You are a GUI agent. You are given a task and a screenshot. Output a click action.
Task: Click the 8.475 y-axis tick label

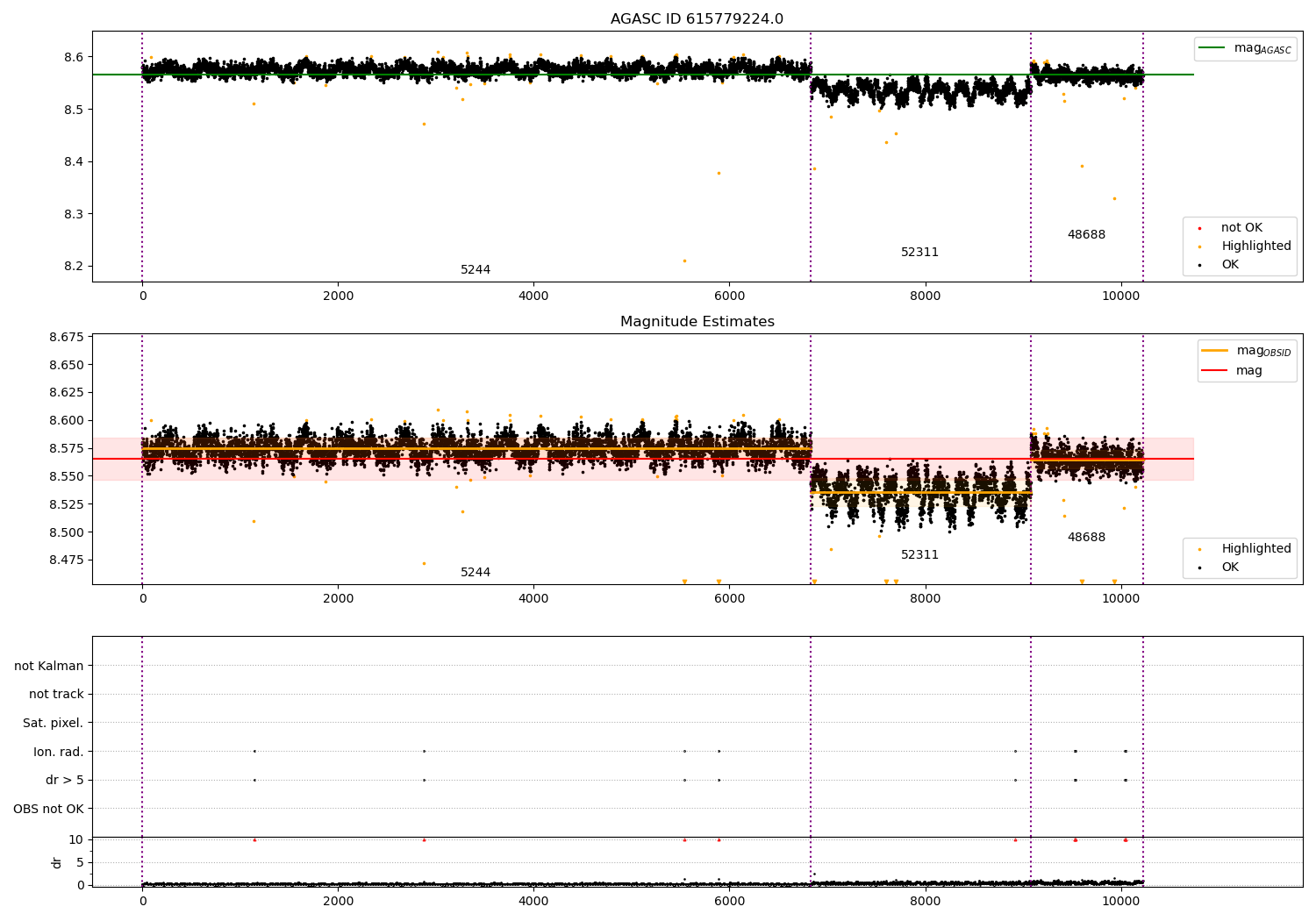[x=67, y=560]
